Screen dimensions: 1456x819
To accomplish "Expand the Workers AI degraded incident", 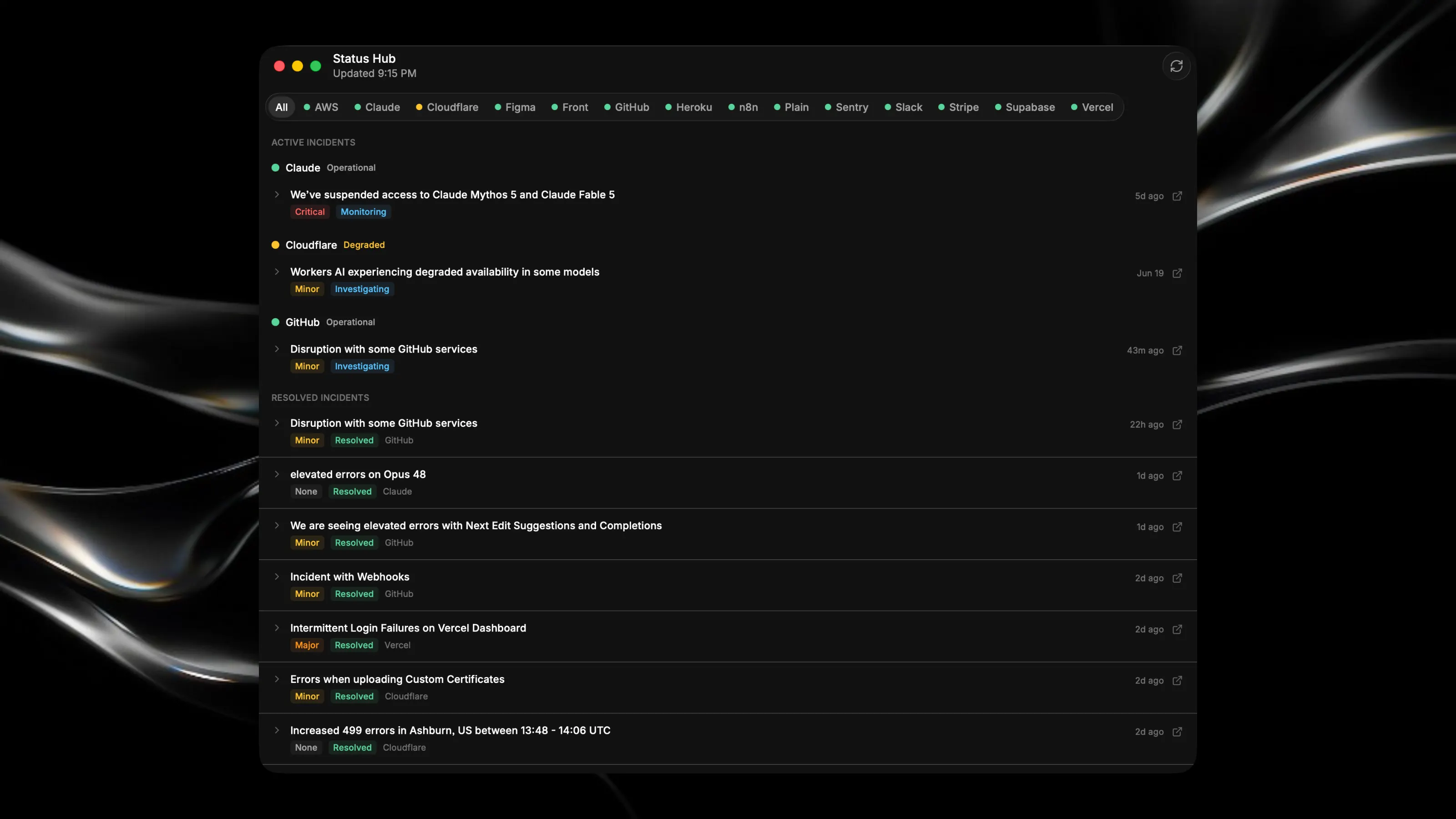I will [277, 272].
